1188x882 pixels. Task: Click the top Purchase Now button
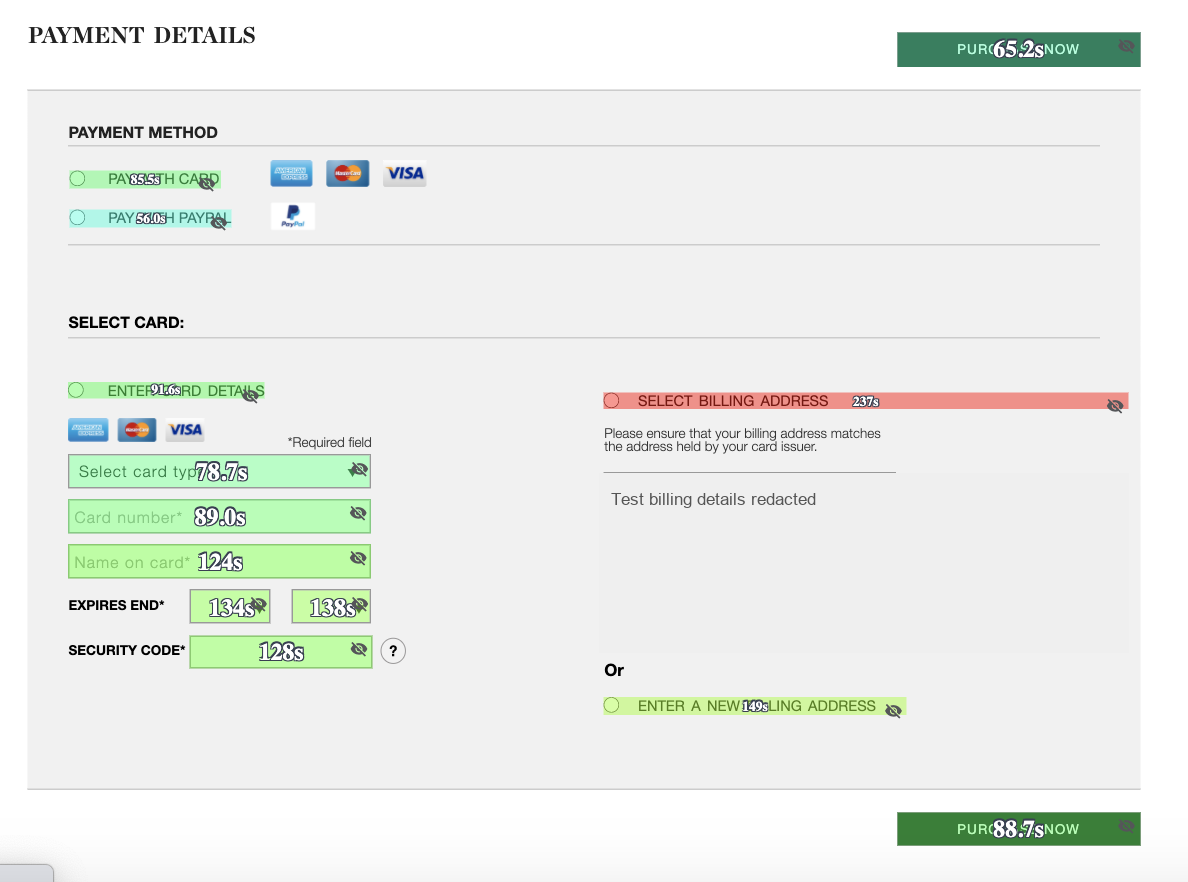point(1018,49)
